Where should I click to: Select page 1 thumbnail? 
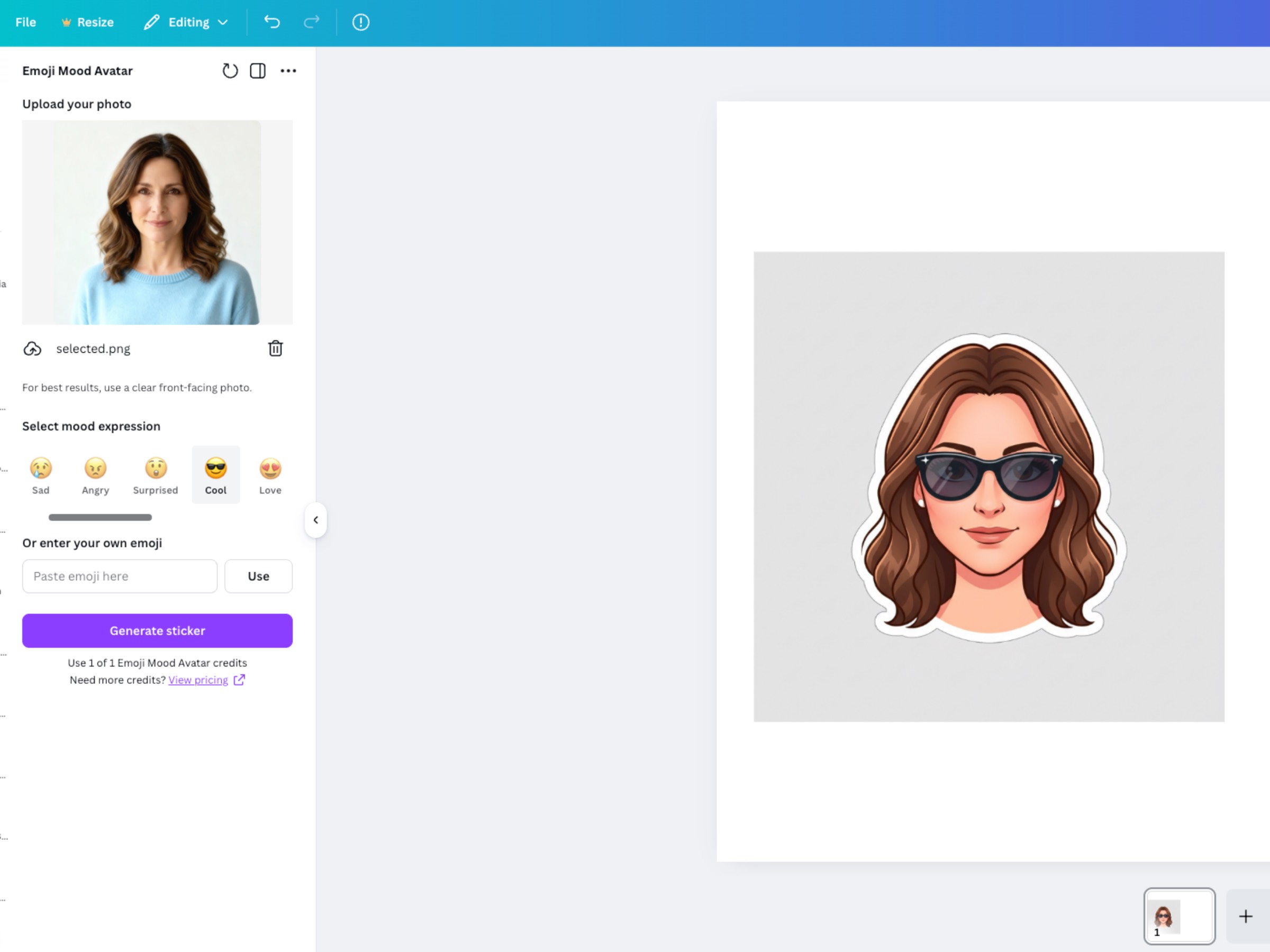1180,917
